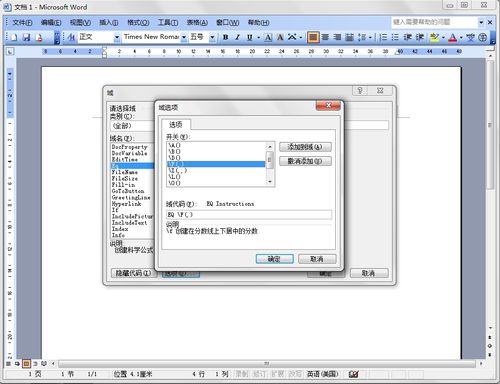The image size is (500, 384).
Task: Apply Numbering list icon
Action: pyautogui.click(x=383, y=37)
